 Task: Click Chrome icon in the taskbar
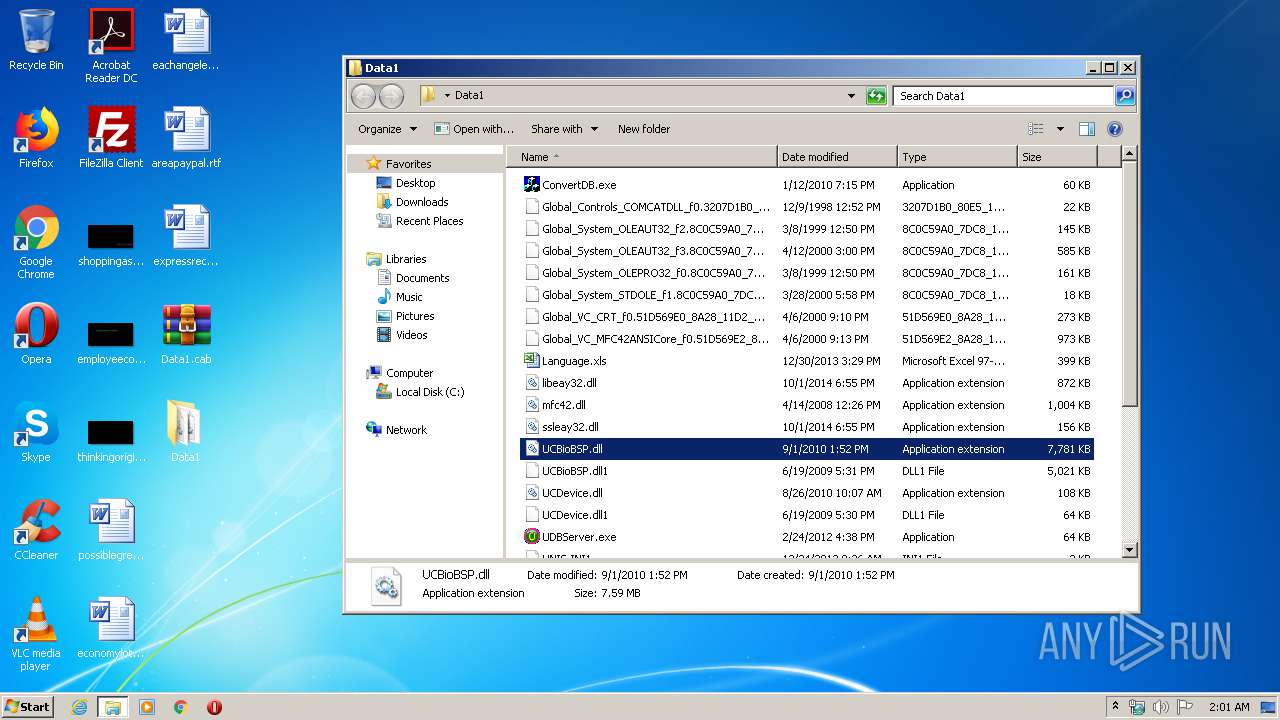coord(181,707)
